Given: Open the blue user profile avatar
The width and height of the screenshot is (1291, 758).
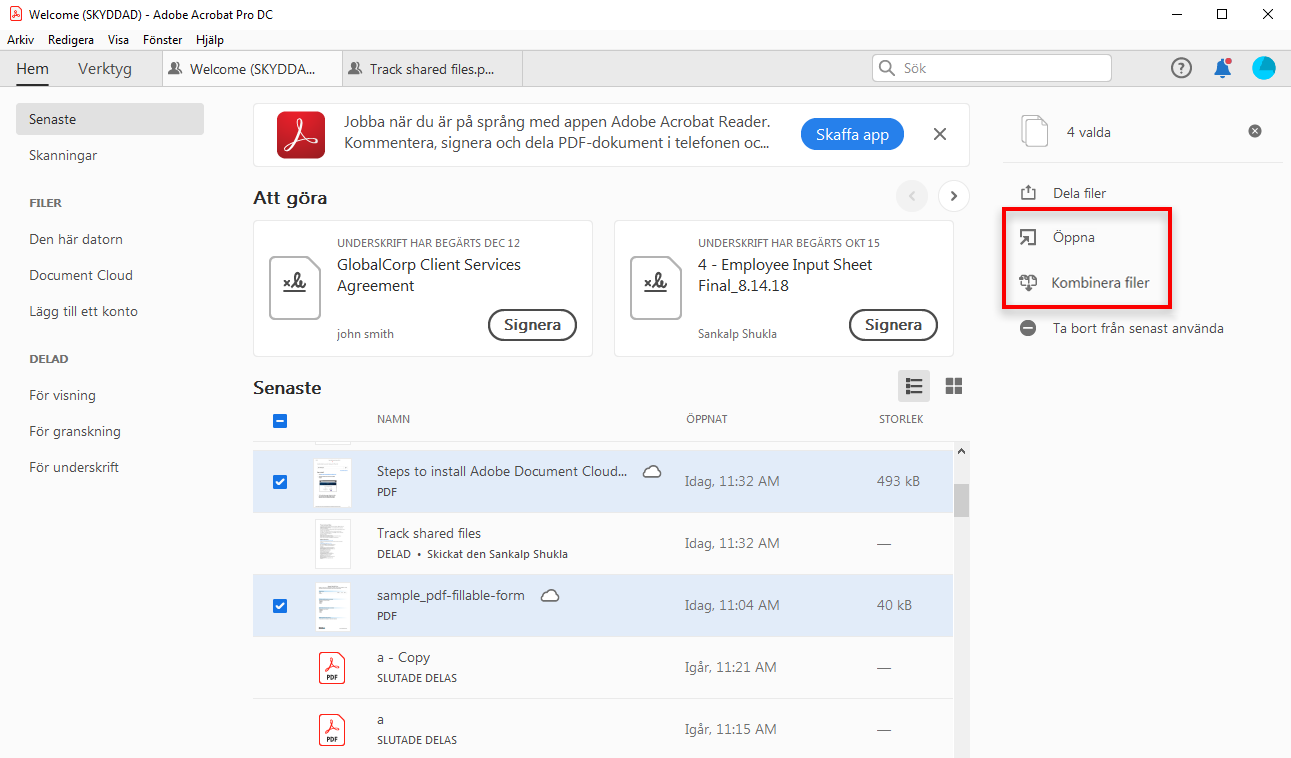Looking at the screenshot, I should pos(1263,68).
